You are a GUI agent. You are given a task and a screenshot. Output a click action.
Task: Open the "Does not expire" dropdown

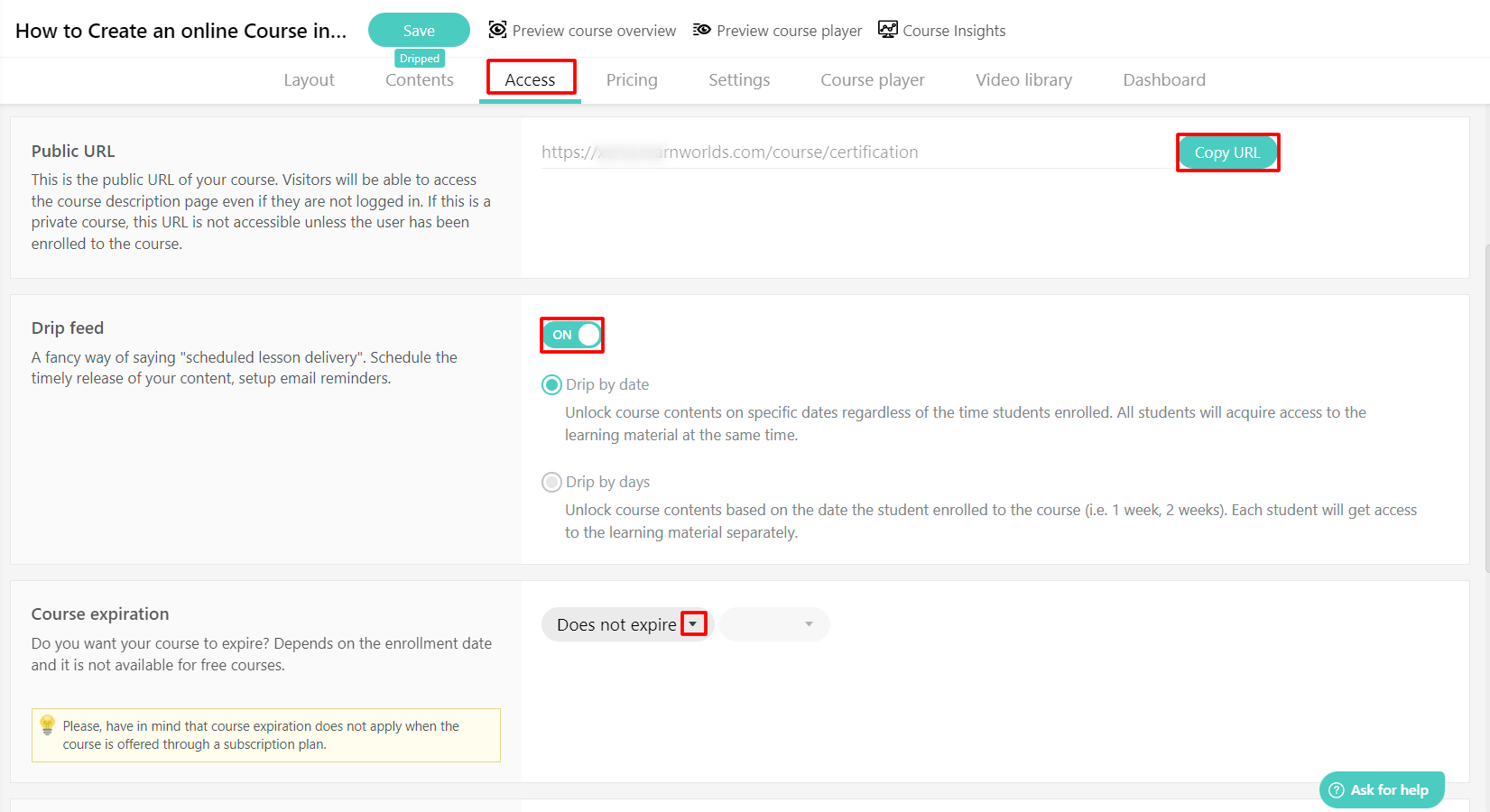(x=617, y=623)
